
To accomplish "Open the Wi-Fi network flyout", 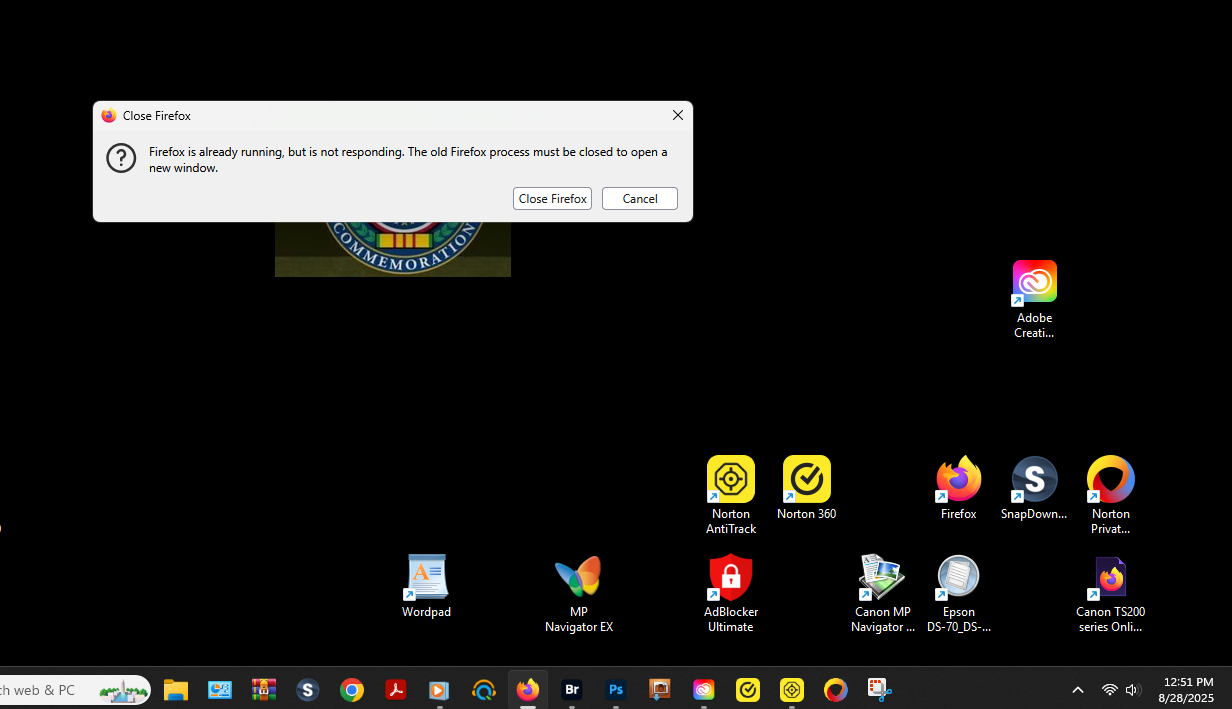I will pyautogui.click(x=1109, y=690).
